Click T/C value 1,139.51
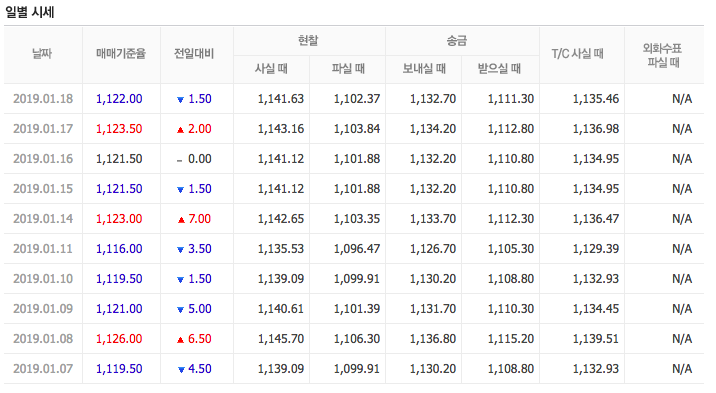Image resolution: width=716 pixels, height=393 pixels. click(x=596, y=339)
